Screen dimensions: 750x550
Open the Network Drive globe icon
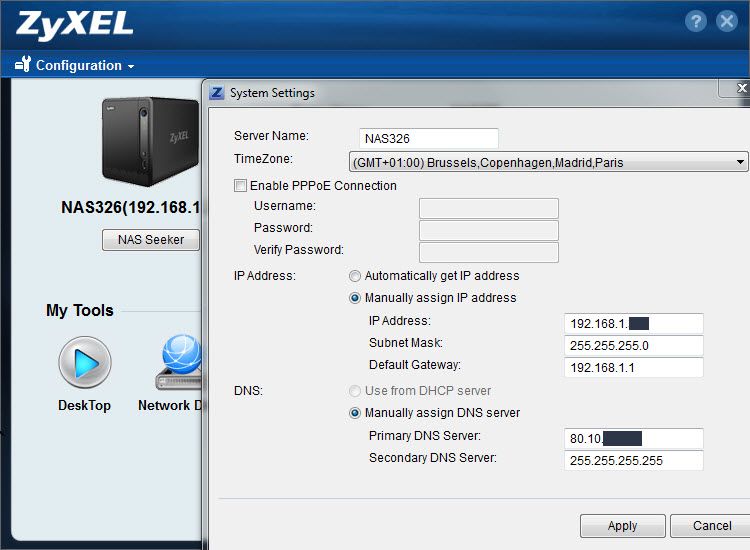tap(180, 362)
